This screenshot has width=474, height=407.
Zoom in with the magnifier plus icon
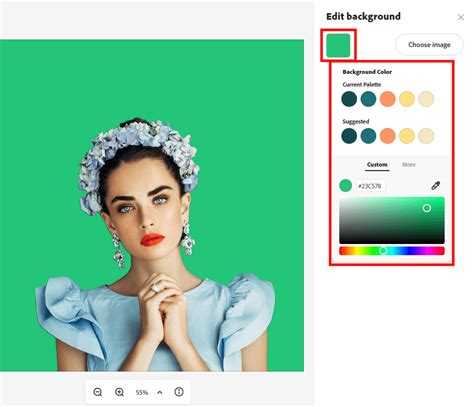pos(119,392)
